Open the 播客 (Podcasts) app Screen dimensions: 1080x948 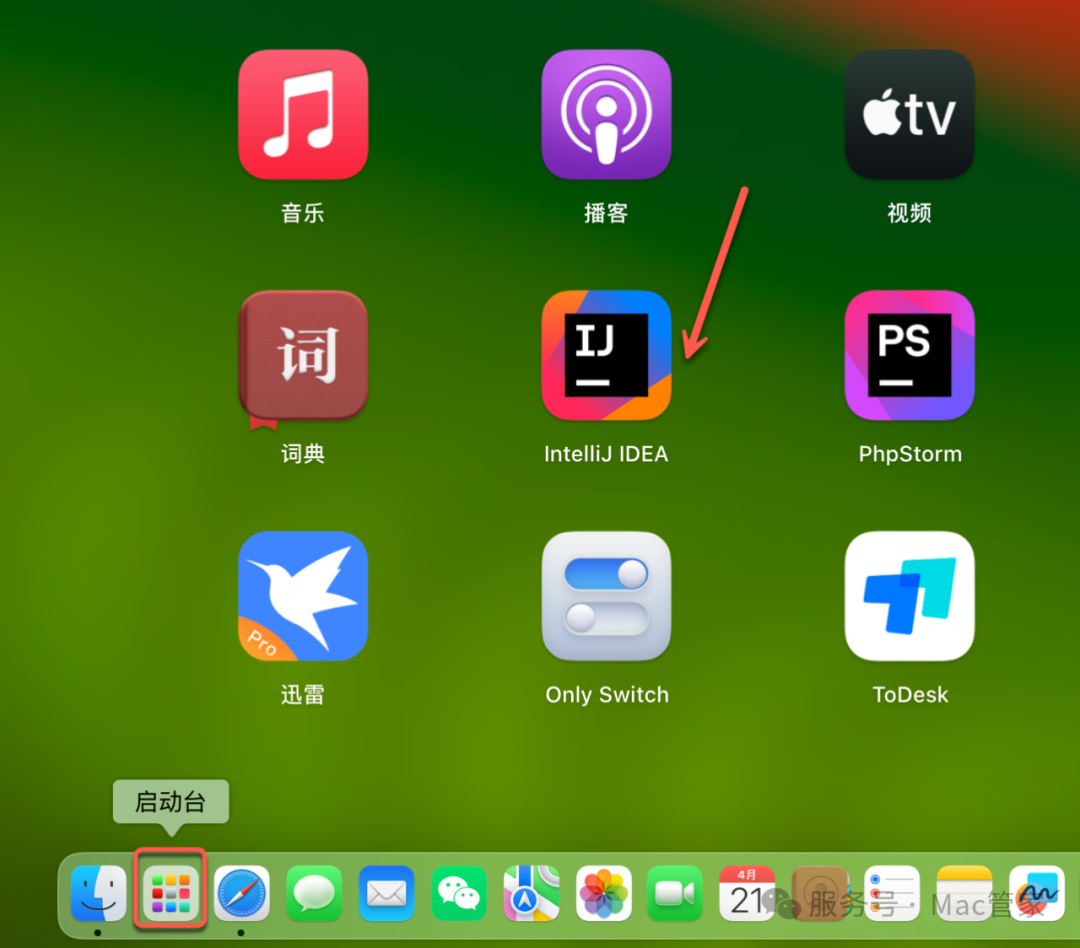click(606, 113)
